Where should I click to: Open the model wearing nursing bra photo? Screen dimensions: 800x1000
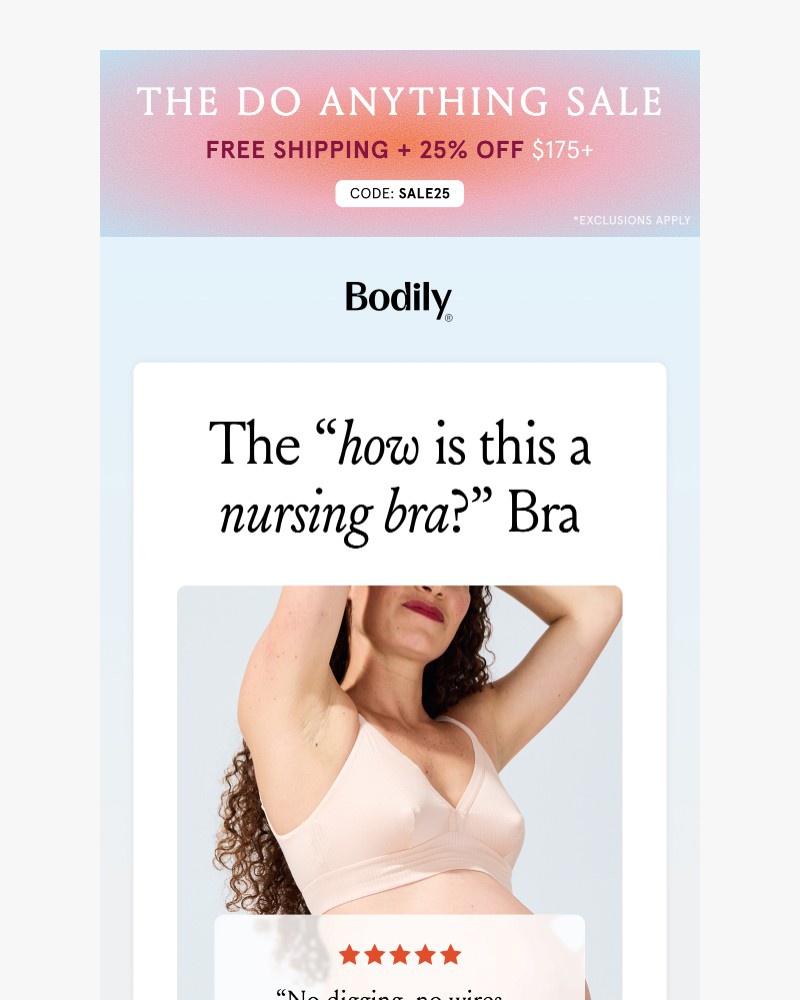point(399,749)
